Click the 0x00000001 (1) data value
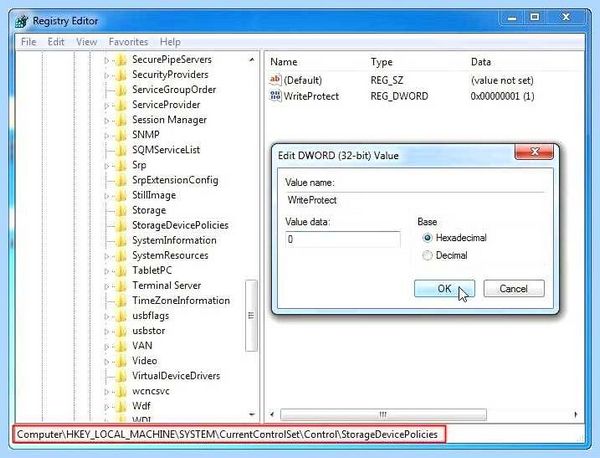 [x=502, y=96]
